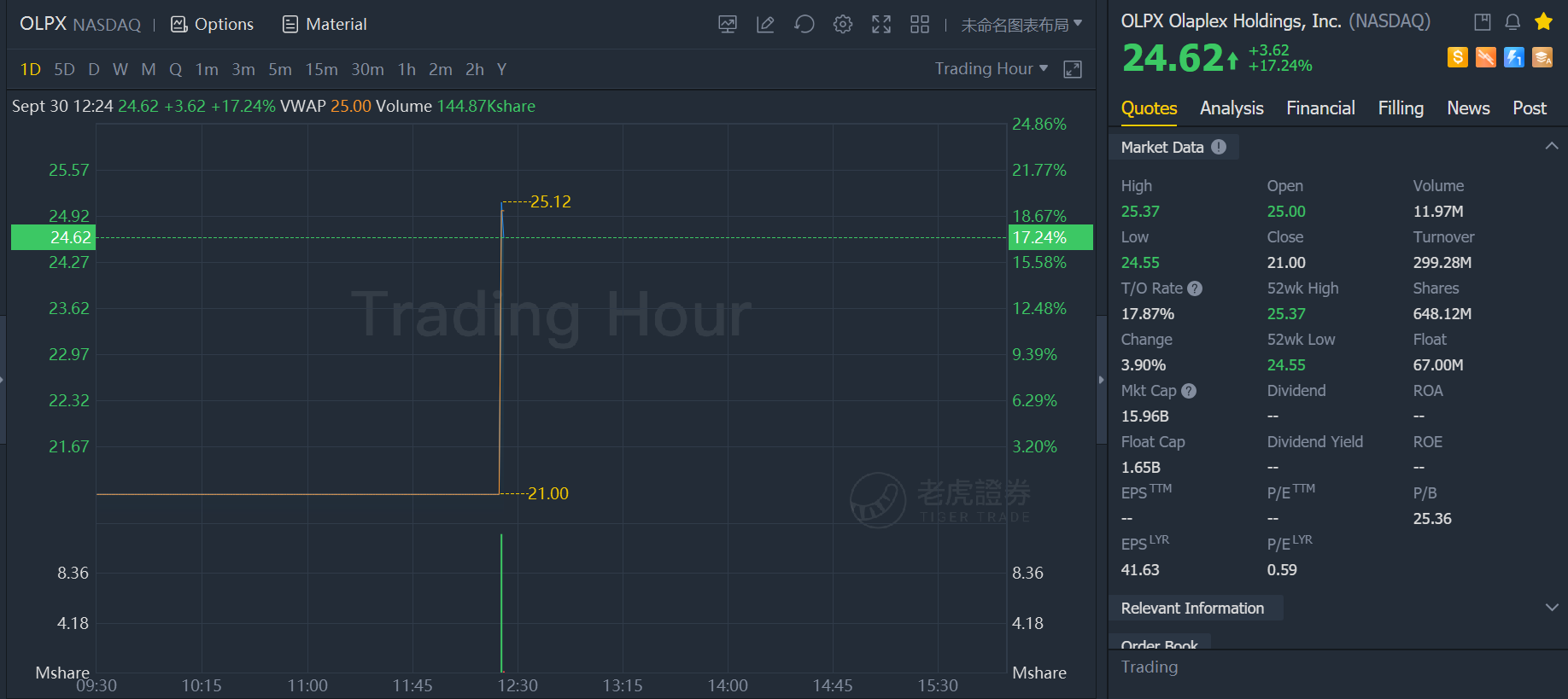Click the T/O Rate help icon
Screen dimensions: 1568x699
[1195, 288]
